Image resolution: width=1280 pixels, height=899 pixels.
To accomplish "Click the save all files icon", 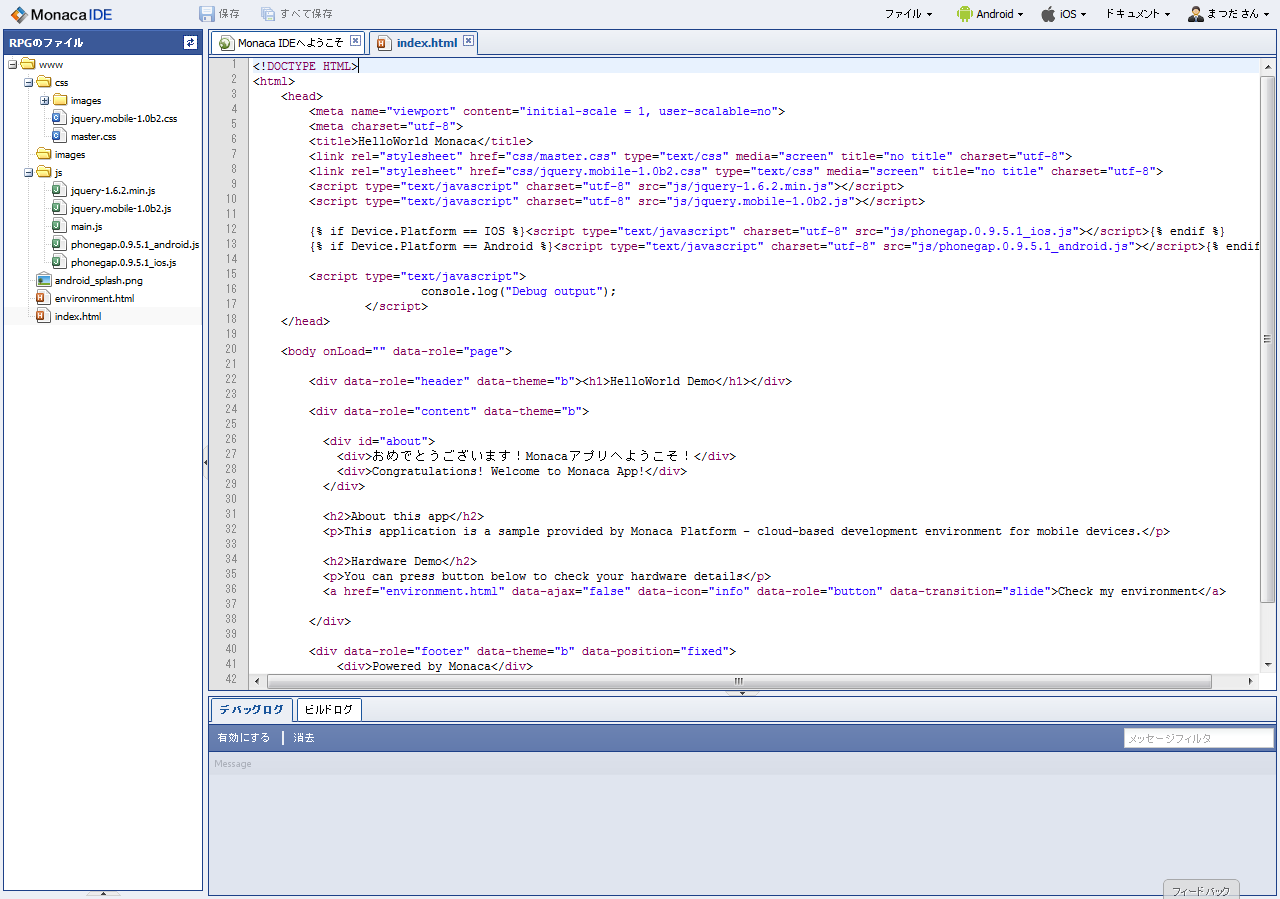I will [267, 14].
